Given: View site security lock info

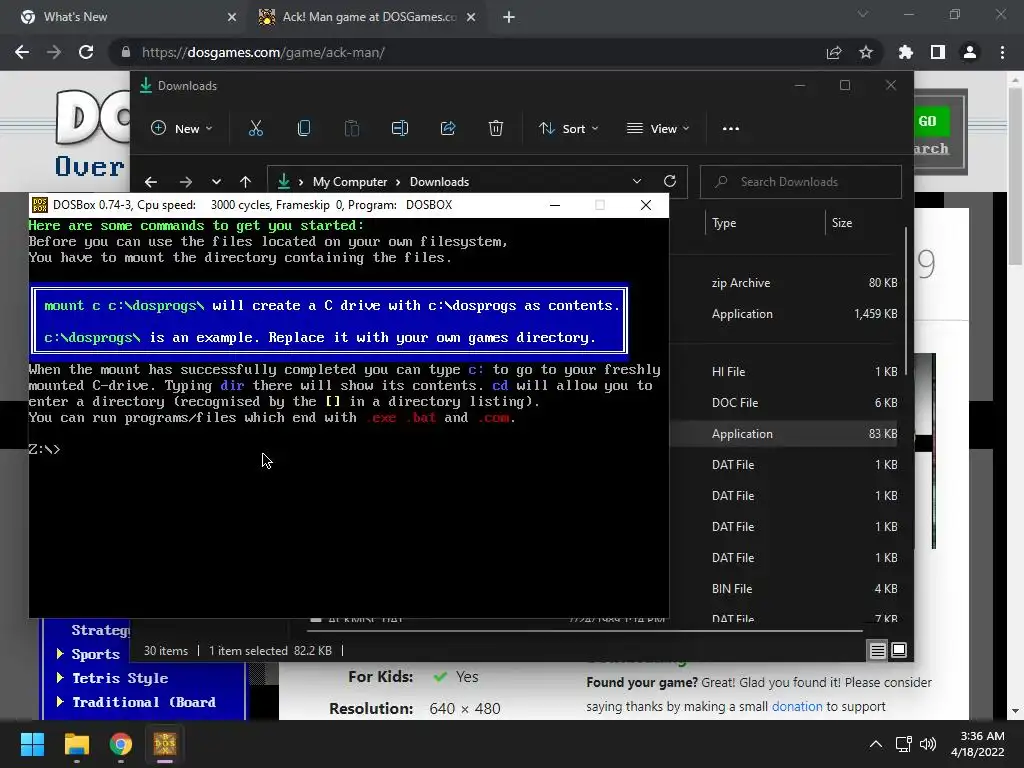Looking at the screenshot, I should tap(126, 52).
